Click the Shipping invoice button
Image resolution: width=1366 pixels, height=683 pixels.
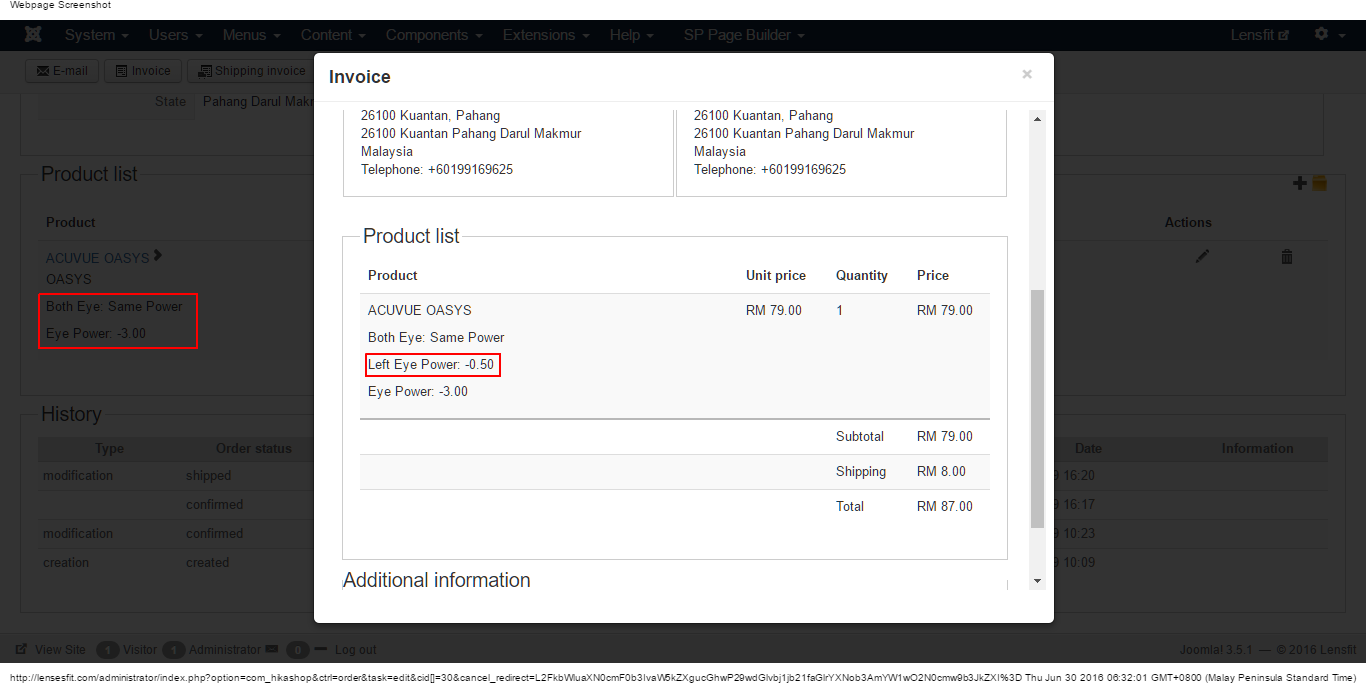(x=251, y=71)
